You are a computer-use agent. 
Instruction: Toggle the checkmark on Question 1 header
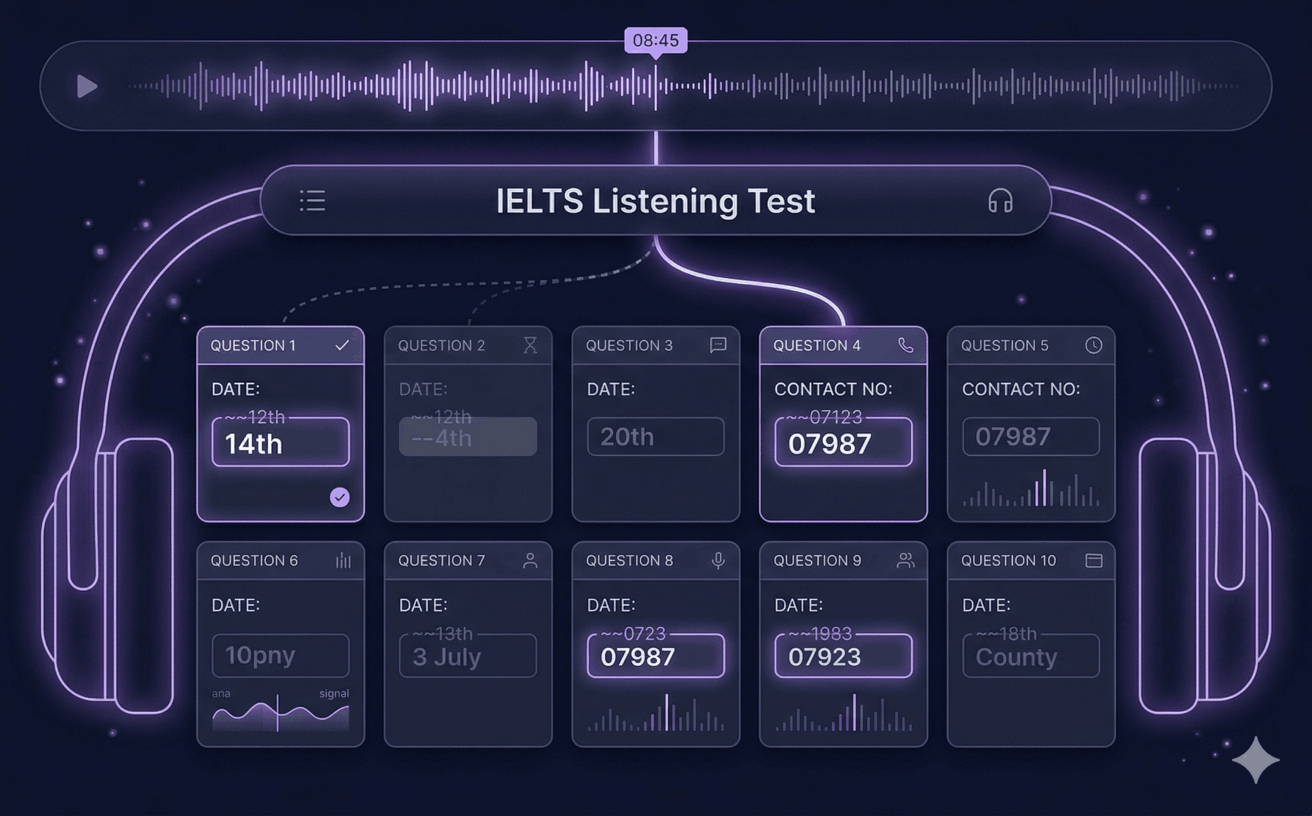pos(341,344)
